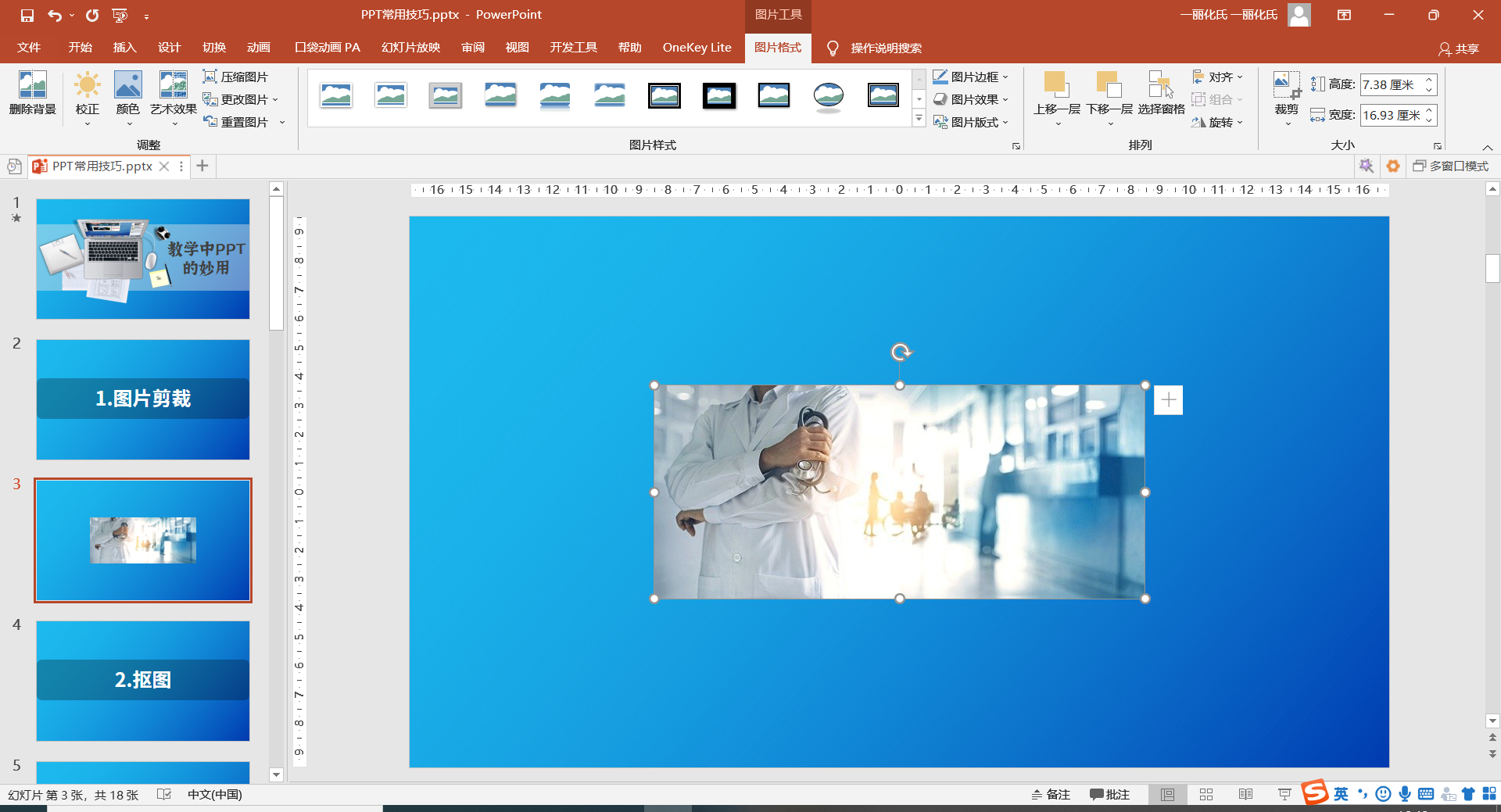Click Bring Forward (上移一层) icon

tap(1056, 84)
